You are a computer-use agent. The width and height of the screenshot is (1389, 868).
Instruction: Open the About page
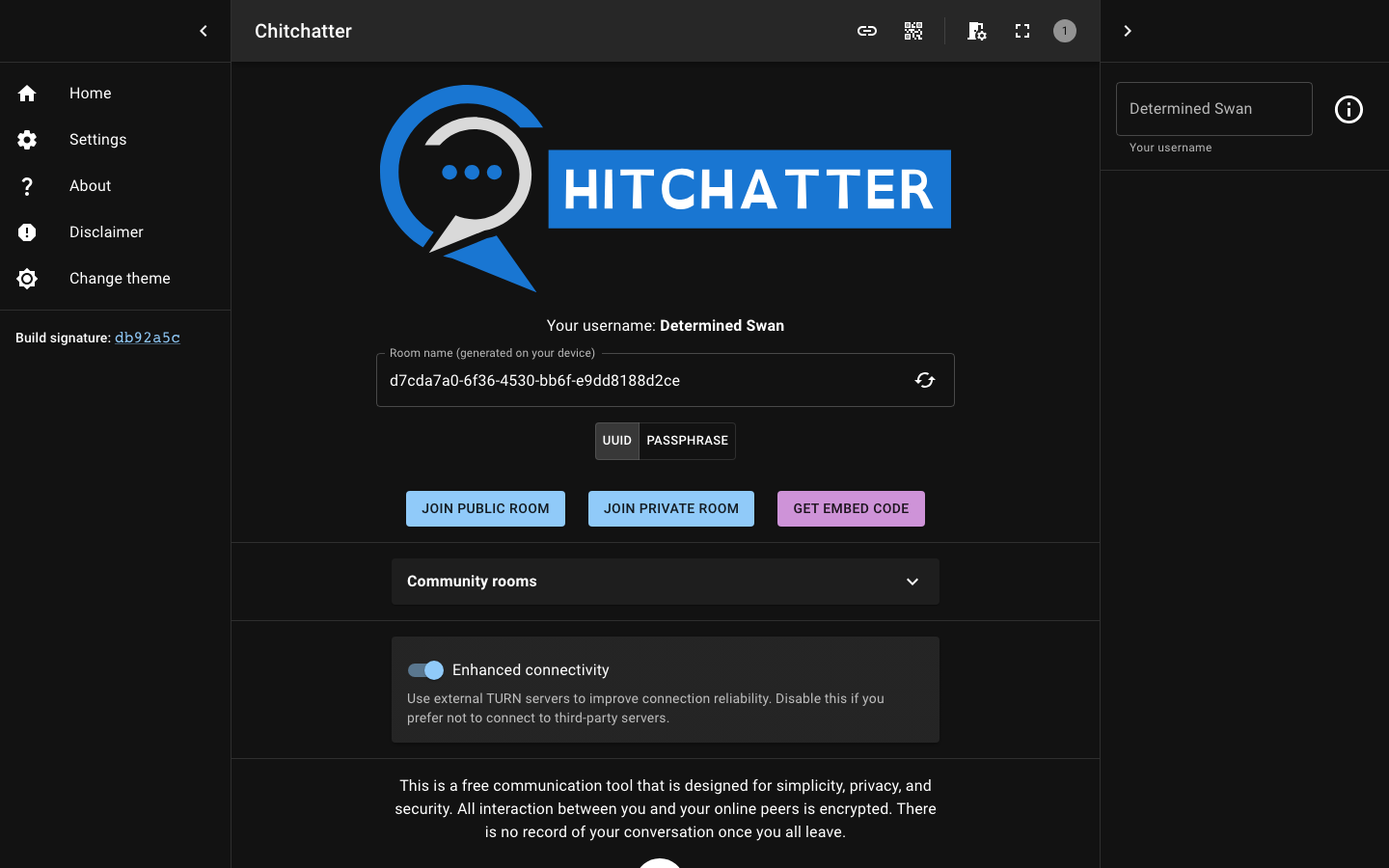tap(90, 185)
